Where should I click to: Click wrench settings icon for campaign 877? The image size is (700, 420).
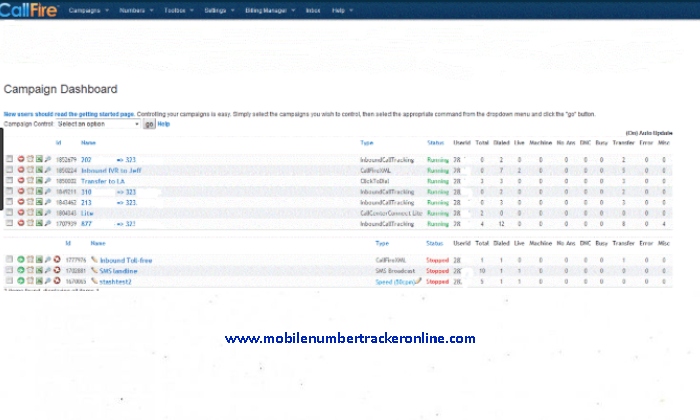(x=47, y=224)
